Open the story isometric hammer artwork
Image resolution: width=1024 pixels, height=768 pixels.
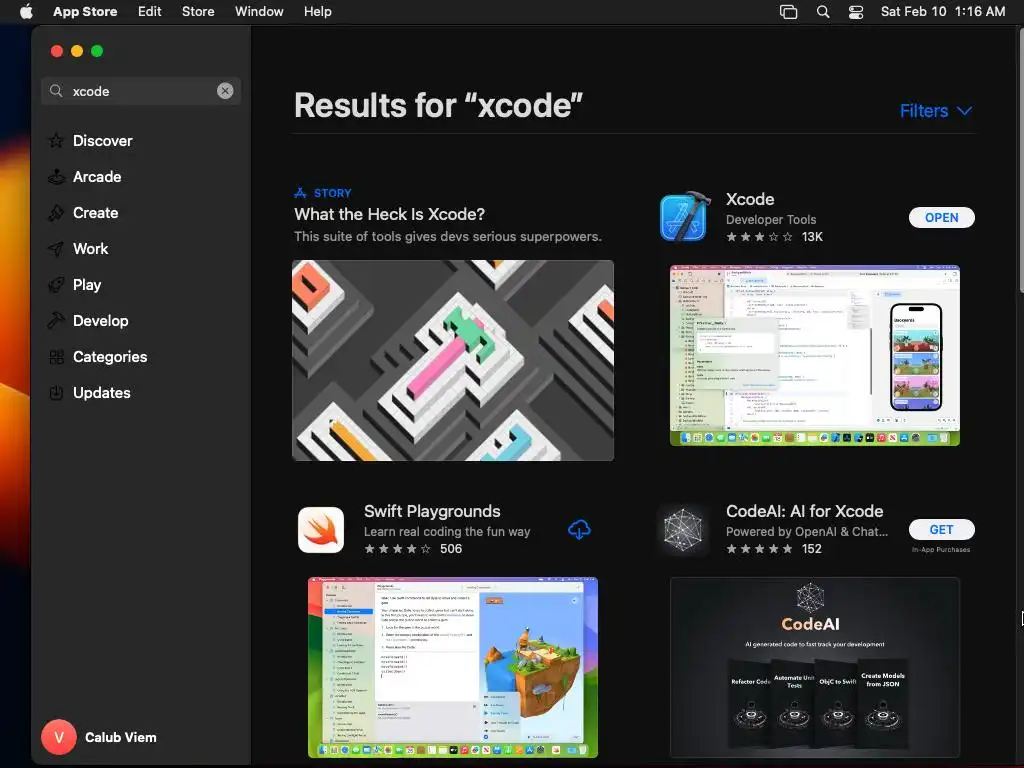(x=453, y=360)
